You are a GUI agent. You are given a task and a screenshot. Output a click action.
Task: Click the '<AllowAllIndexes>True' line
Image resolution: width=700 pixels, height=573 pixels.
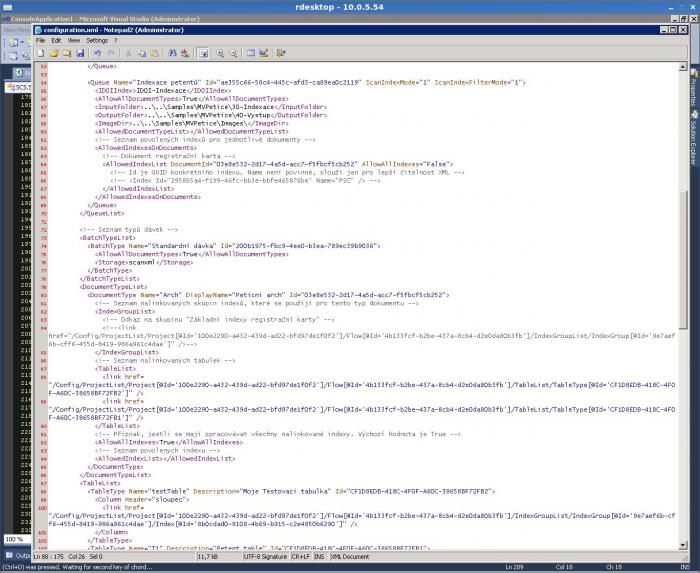[x=169, y=442]
